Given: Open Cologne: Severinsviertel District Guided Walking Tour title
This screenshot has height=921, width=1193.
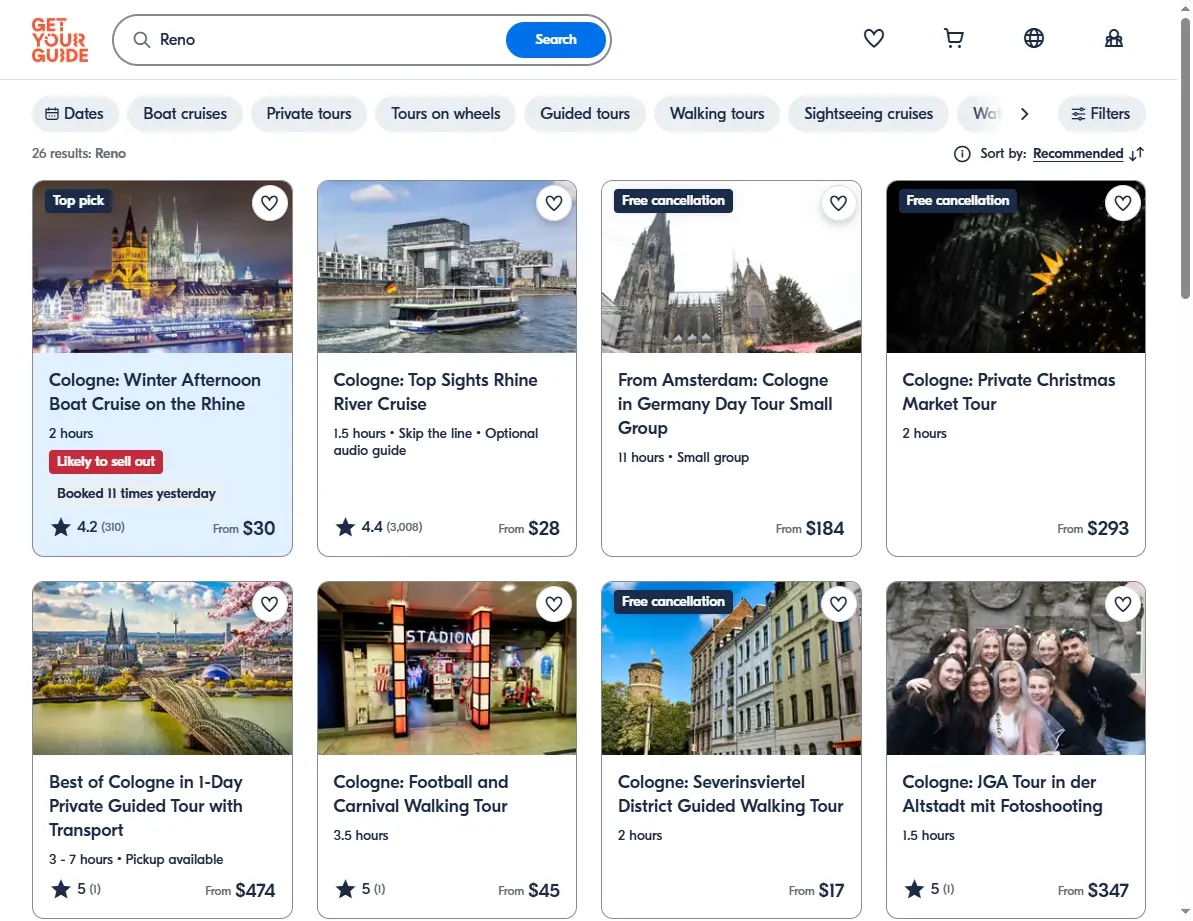Looking at the screenshot, I should (x=730, y=794).
